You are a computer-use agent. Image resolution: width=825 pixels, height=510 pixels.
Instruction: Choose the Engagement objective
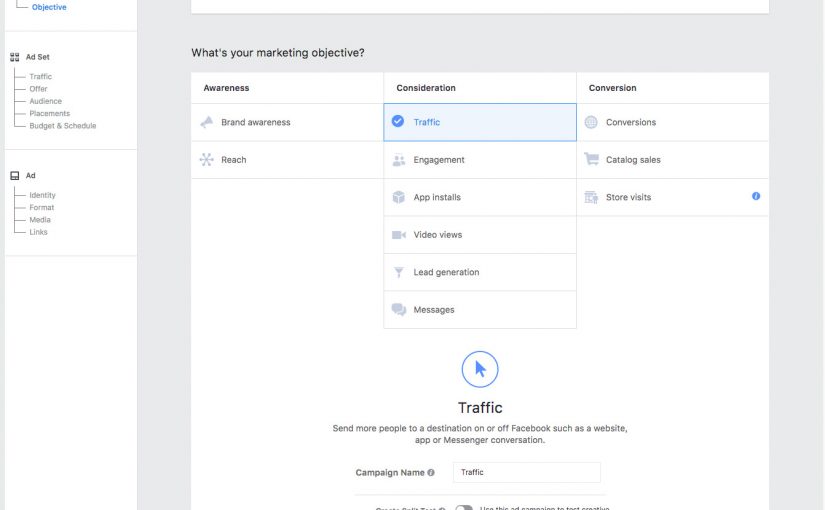tap(480, 159)
